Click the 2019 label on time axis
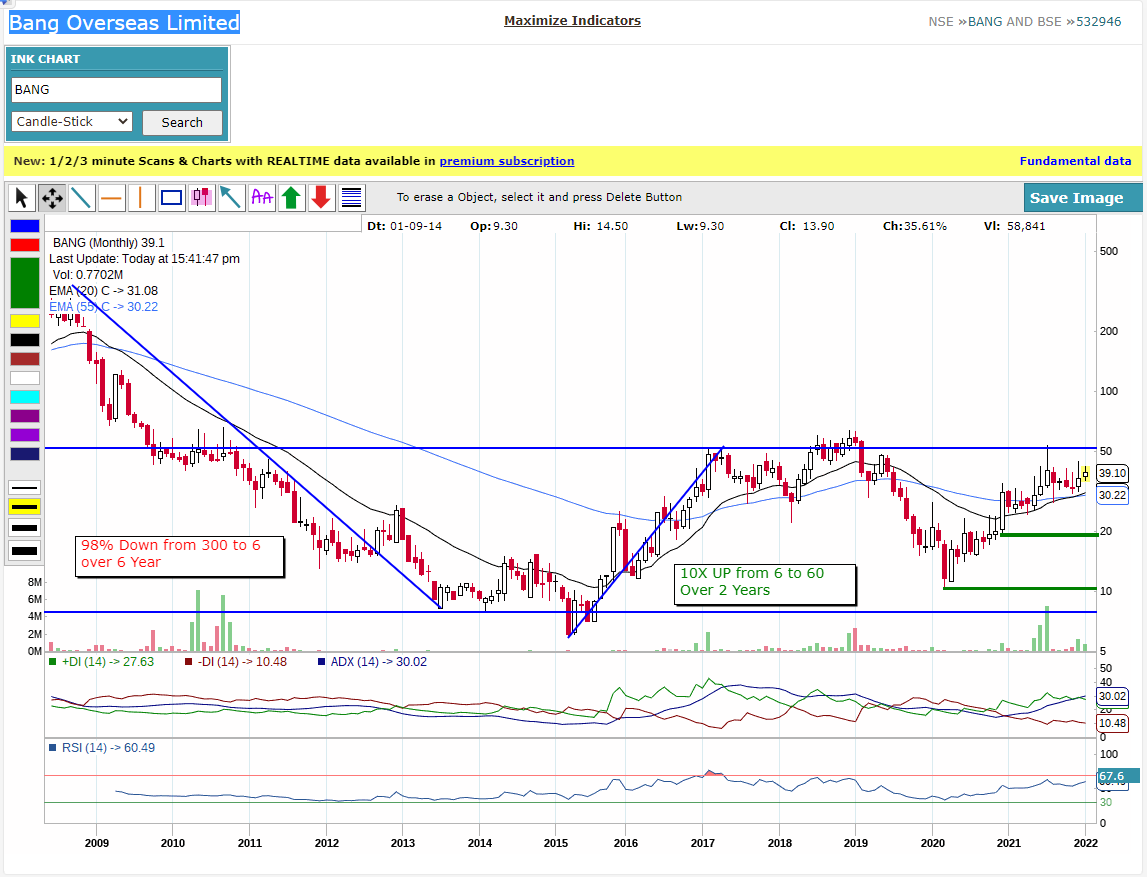The image size is (1147, 877). point(855,843)
